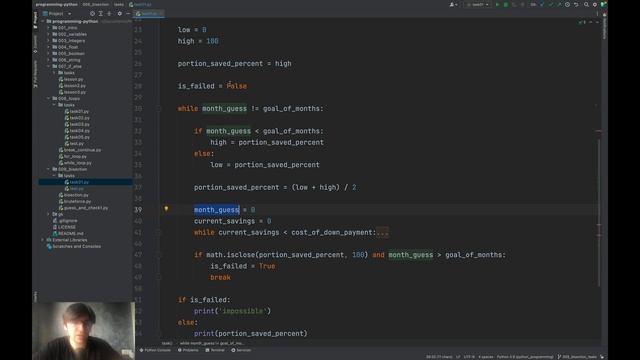This screenshot has width=640, height=360.
Task: Open while_loop.py file
Action: (x=75, y=163)
